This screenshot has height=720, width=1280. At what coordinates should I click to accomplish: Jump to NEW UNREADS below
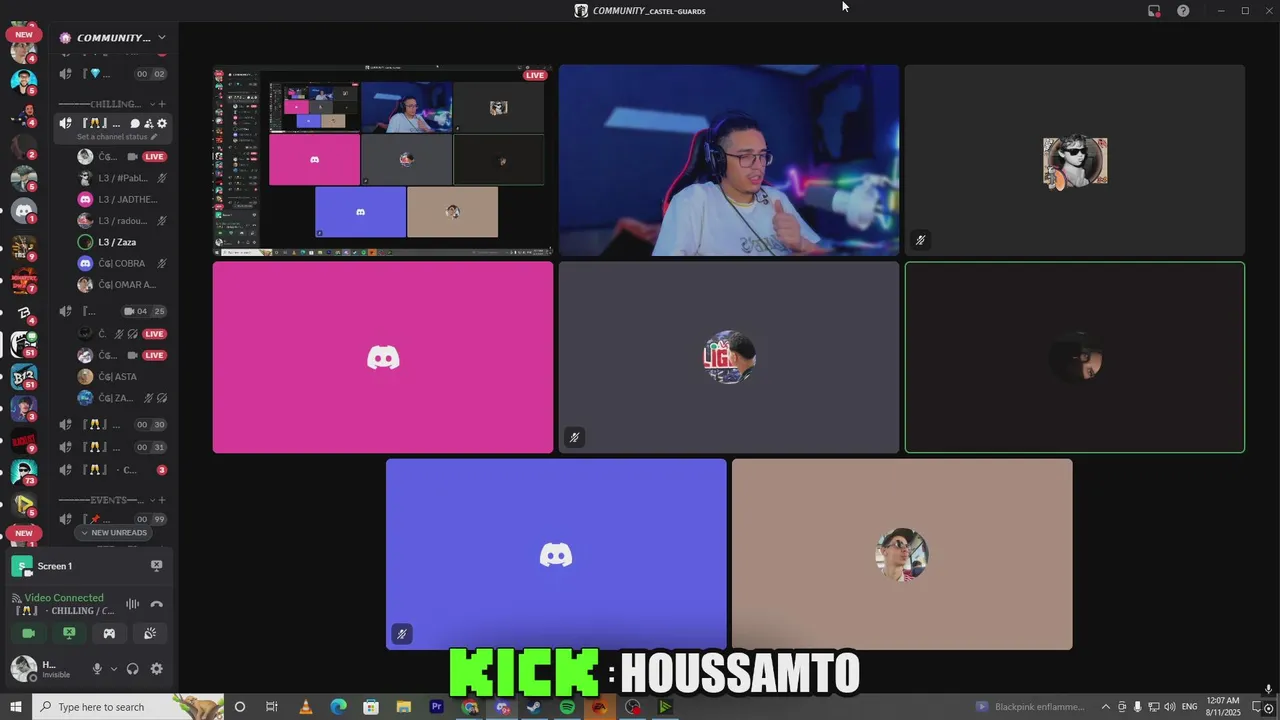point(114,533)
